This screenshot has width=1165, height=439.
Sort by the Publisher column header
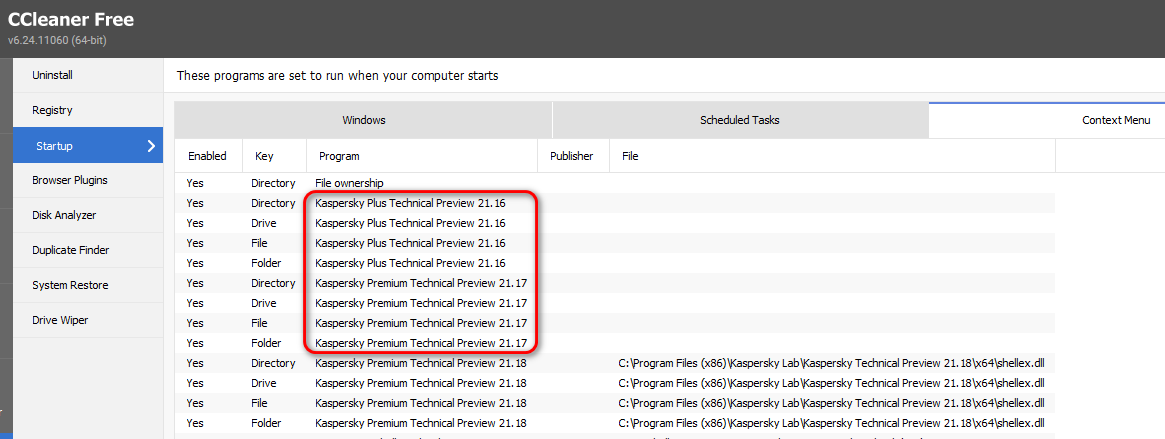[573, 156]
